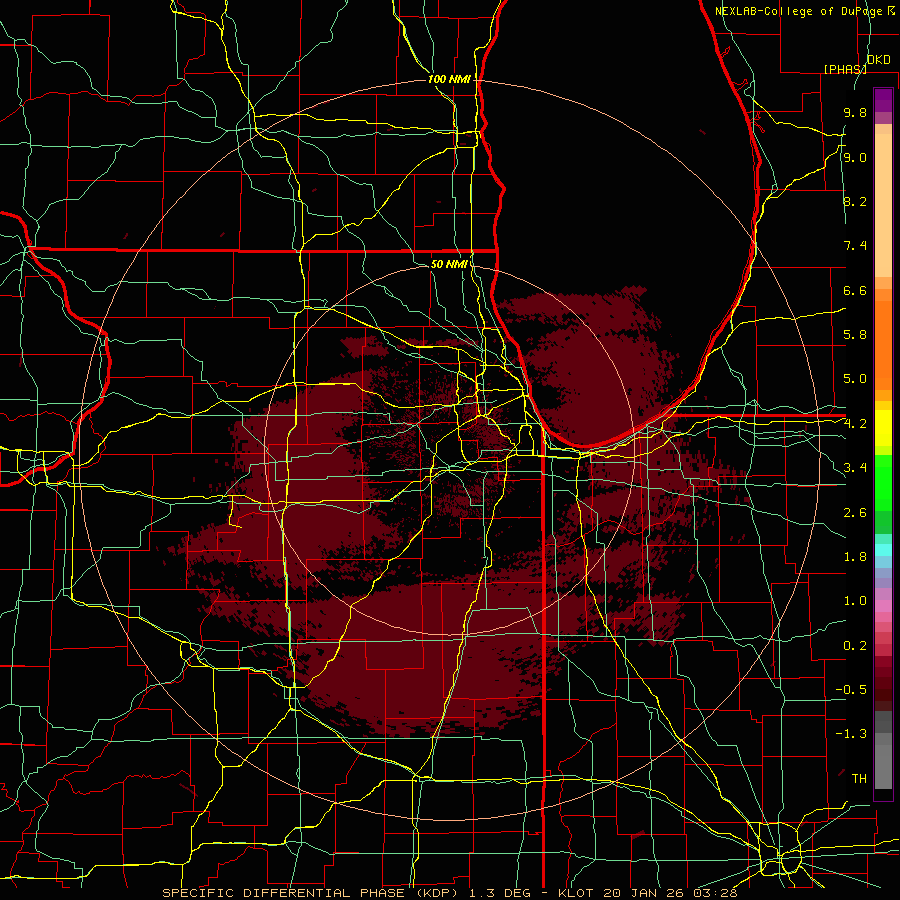
Task: Click the 1.8 legend value
Action: [855, 557]
